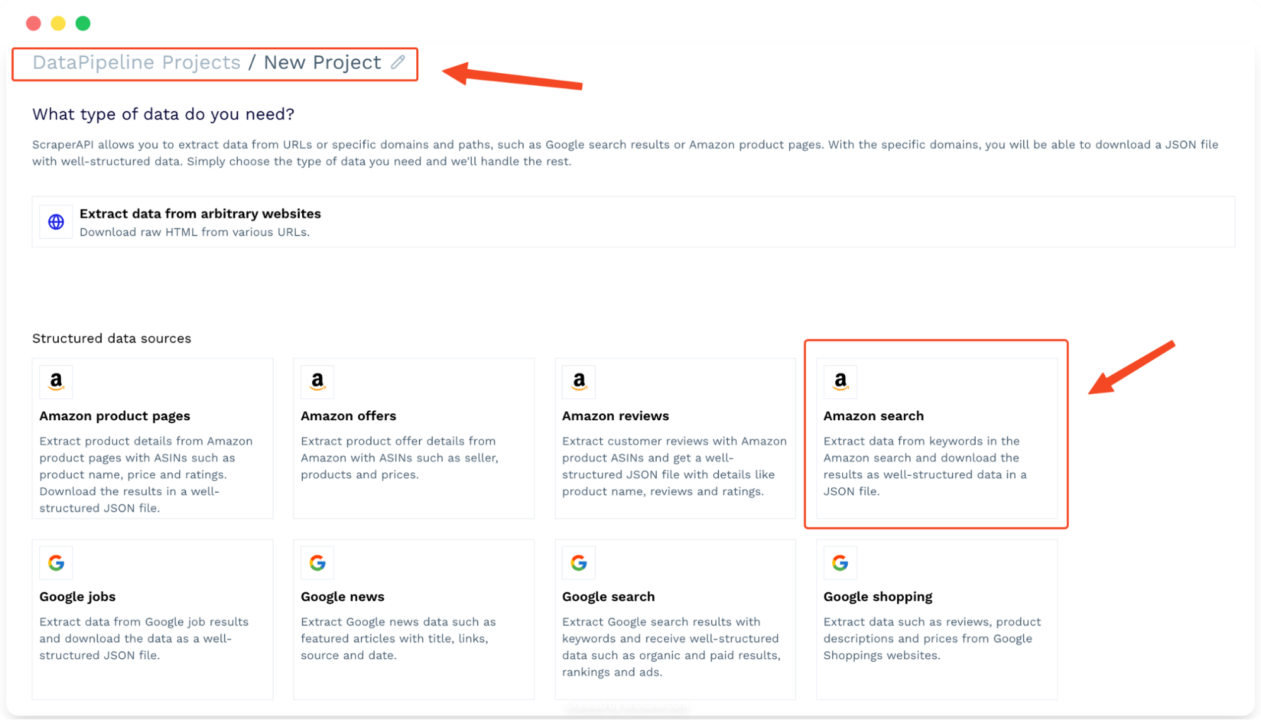The width and height of the screenshot is (1261, 720).
Task: Maximize the window with green button
Action: (83, 23)
